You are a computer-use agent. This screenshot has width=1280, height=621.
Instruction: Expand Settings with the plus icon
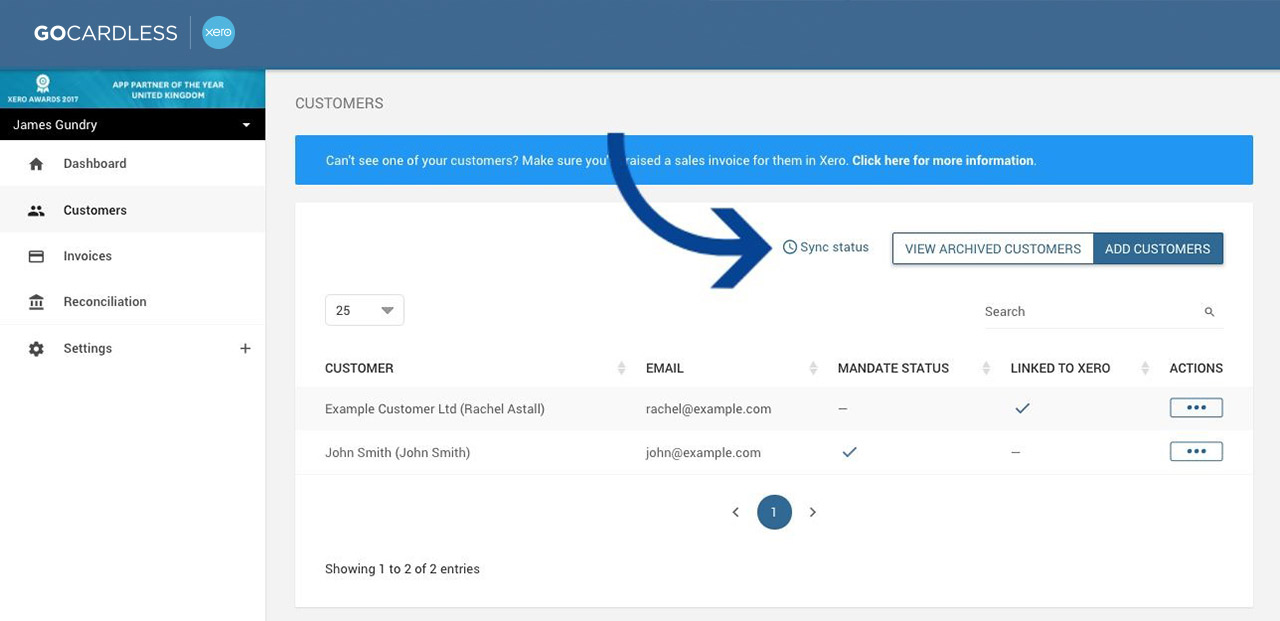(x=245, y=349)
